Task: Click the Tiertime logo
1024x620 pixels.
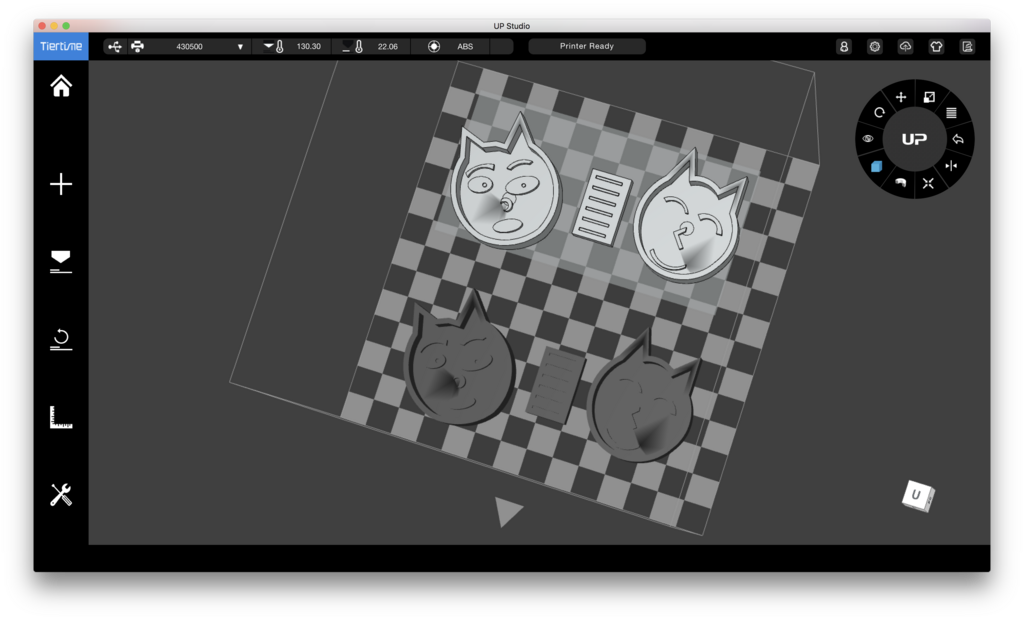Action: click(61, 46)
